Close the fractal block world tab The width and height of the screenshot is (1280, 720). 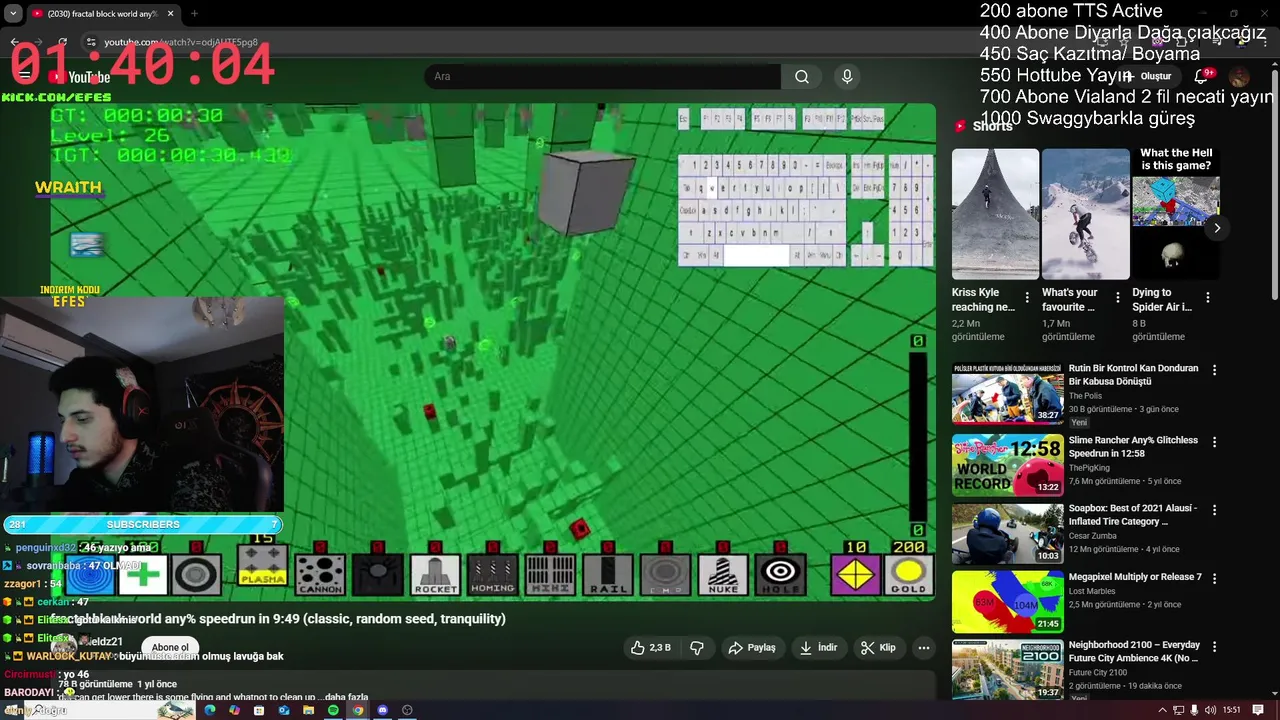170,14
